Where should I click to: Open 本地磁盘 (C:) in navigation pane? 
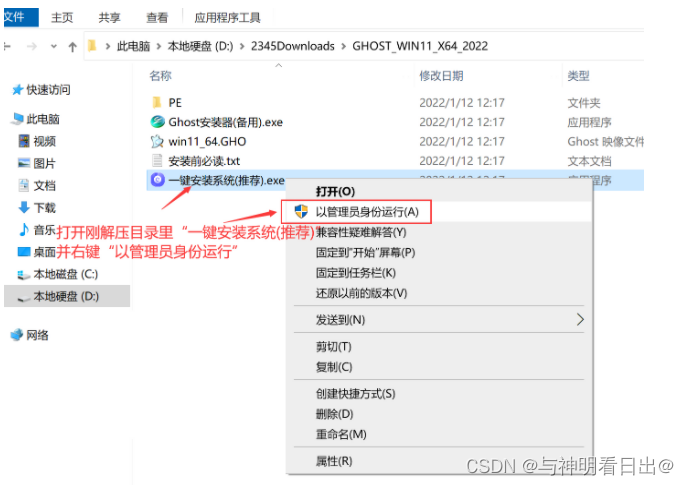coord(65,274)
